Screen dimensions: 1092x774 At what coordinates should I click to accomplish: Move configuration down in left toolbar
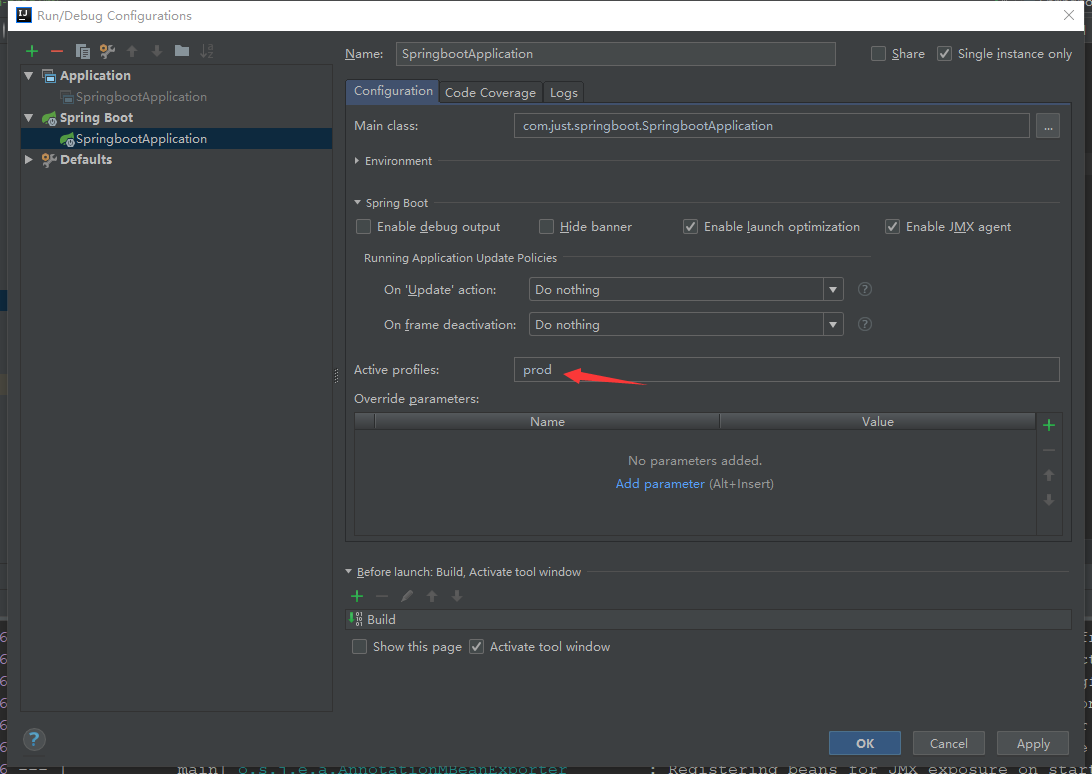point(157,51)
